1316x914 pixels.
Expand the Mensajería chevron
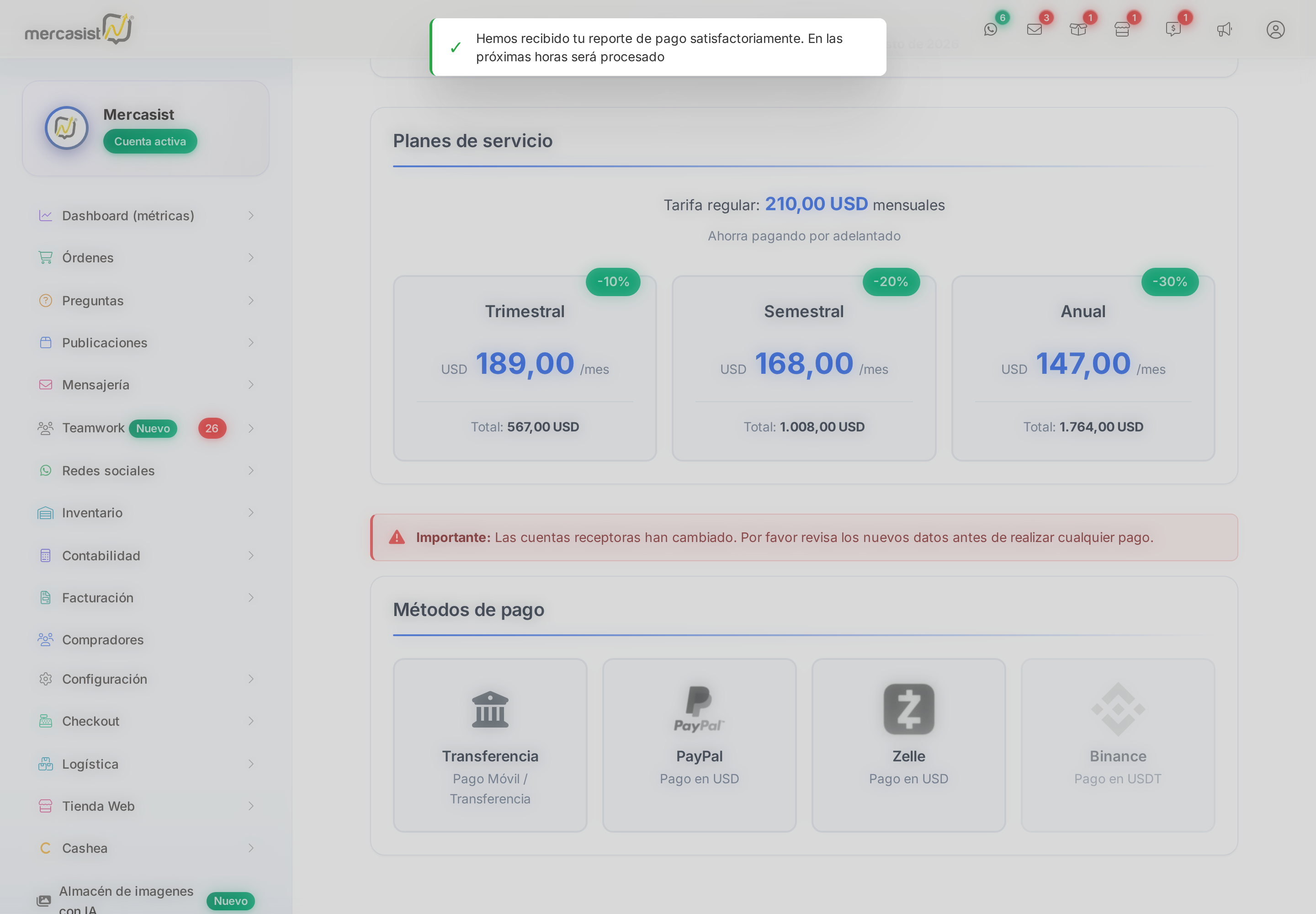251,385
